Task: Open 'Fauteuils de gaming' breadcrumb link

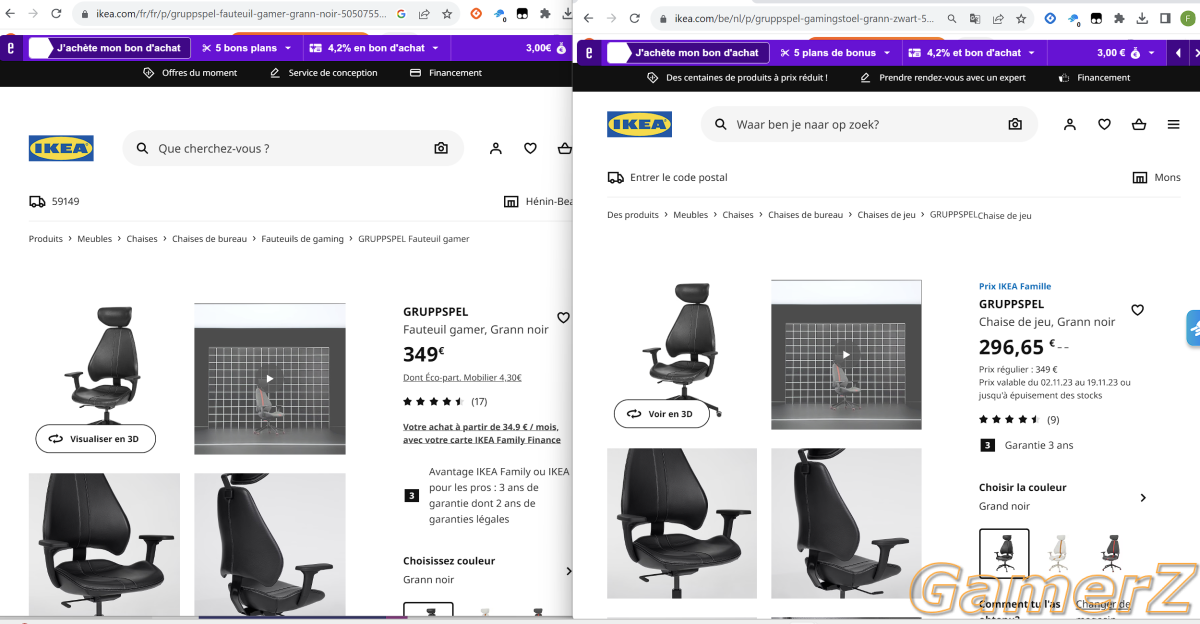Action: pos(302,239)
